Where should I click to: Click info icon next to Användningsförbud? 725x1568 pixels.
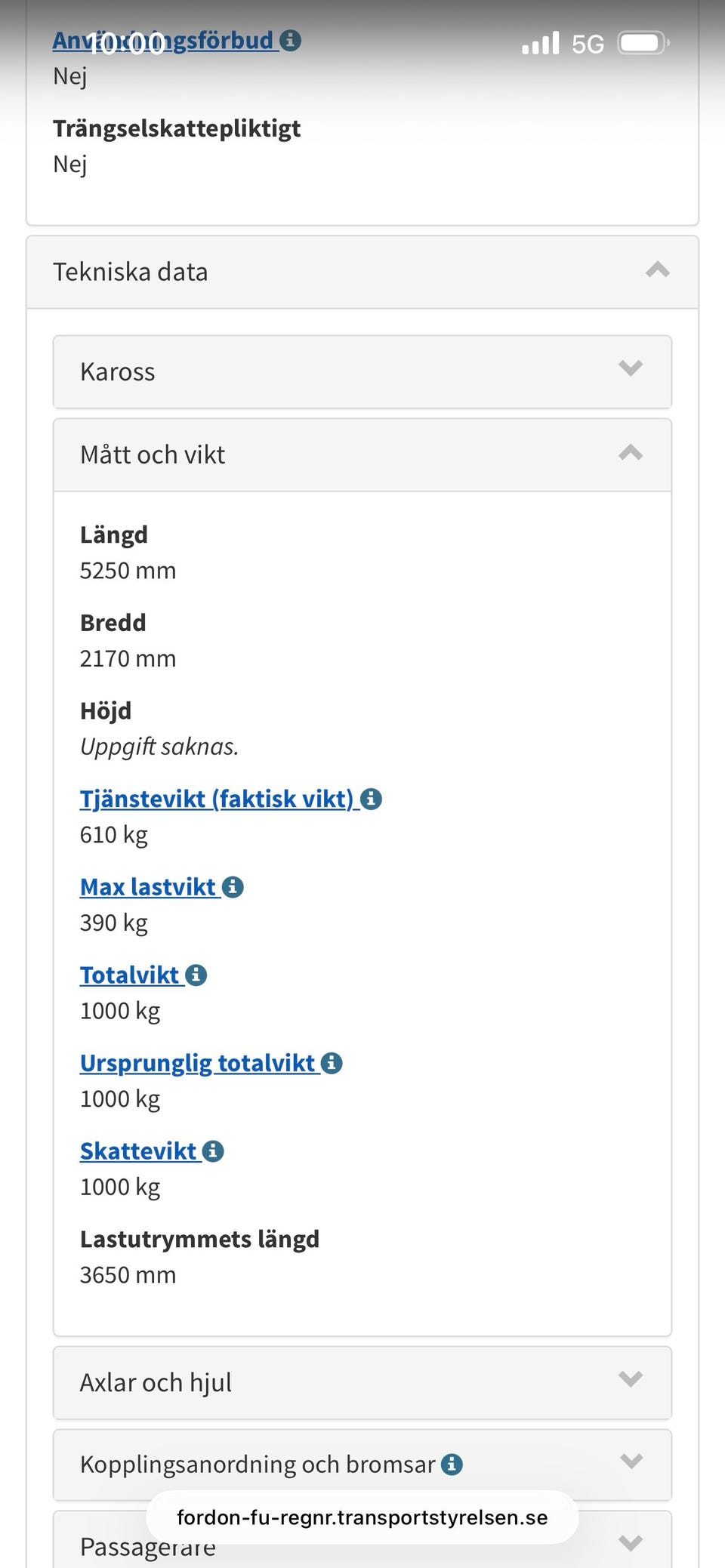[291, 40]
